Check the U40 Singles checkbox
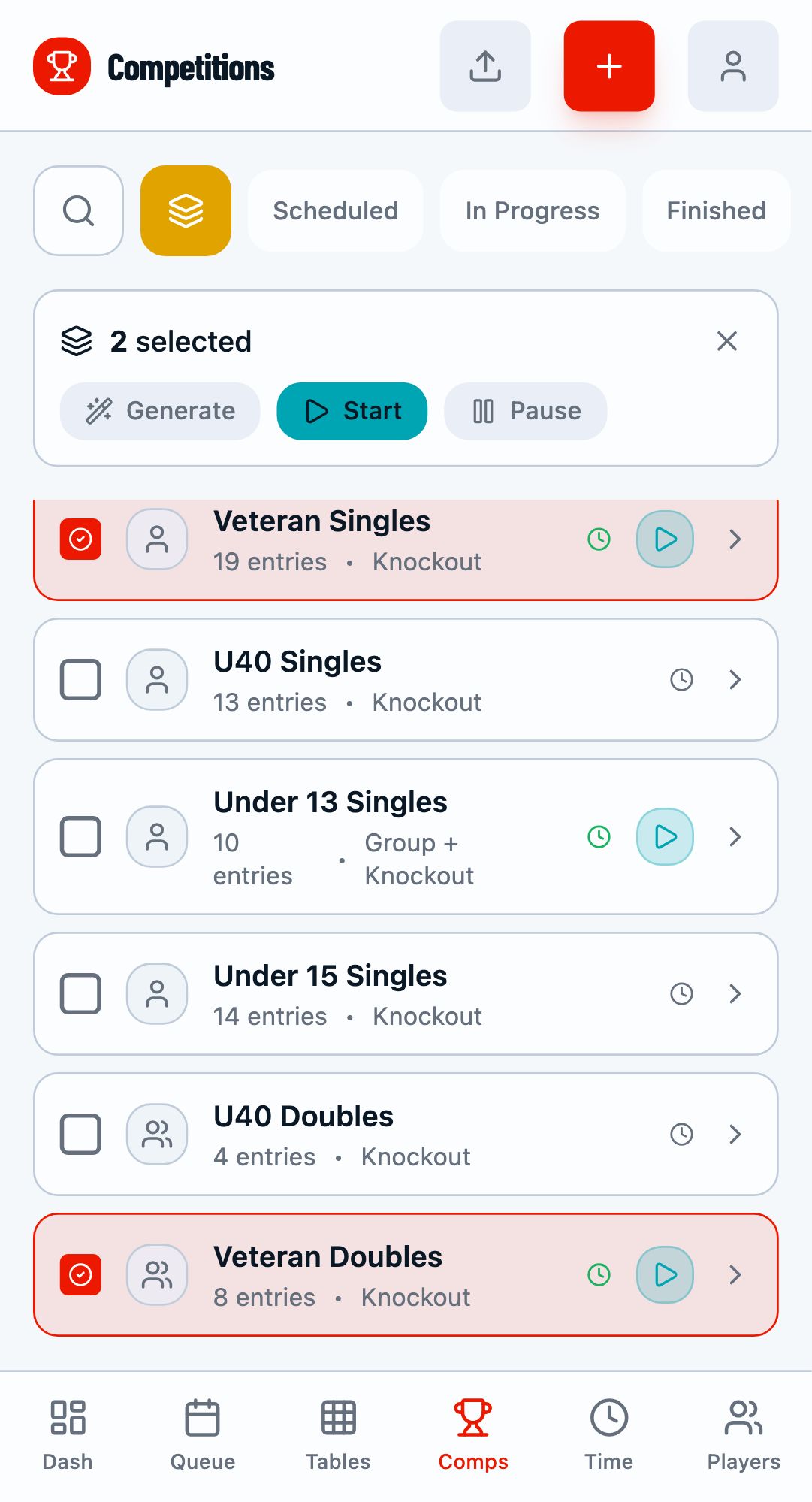 pyautogui.click(x=80, y=680)
